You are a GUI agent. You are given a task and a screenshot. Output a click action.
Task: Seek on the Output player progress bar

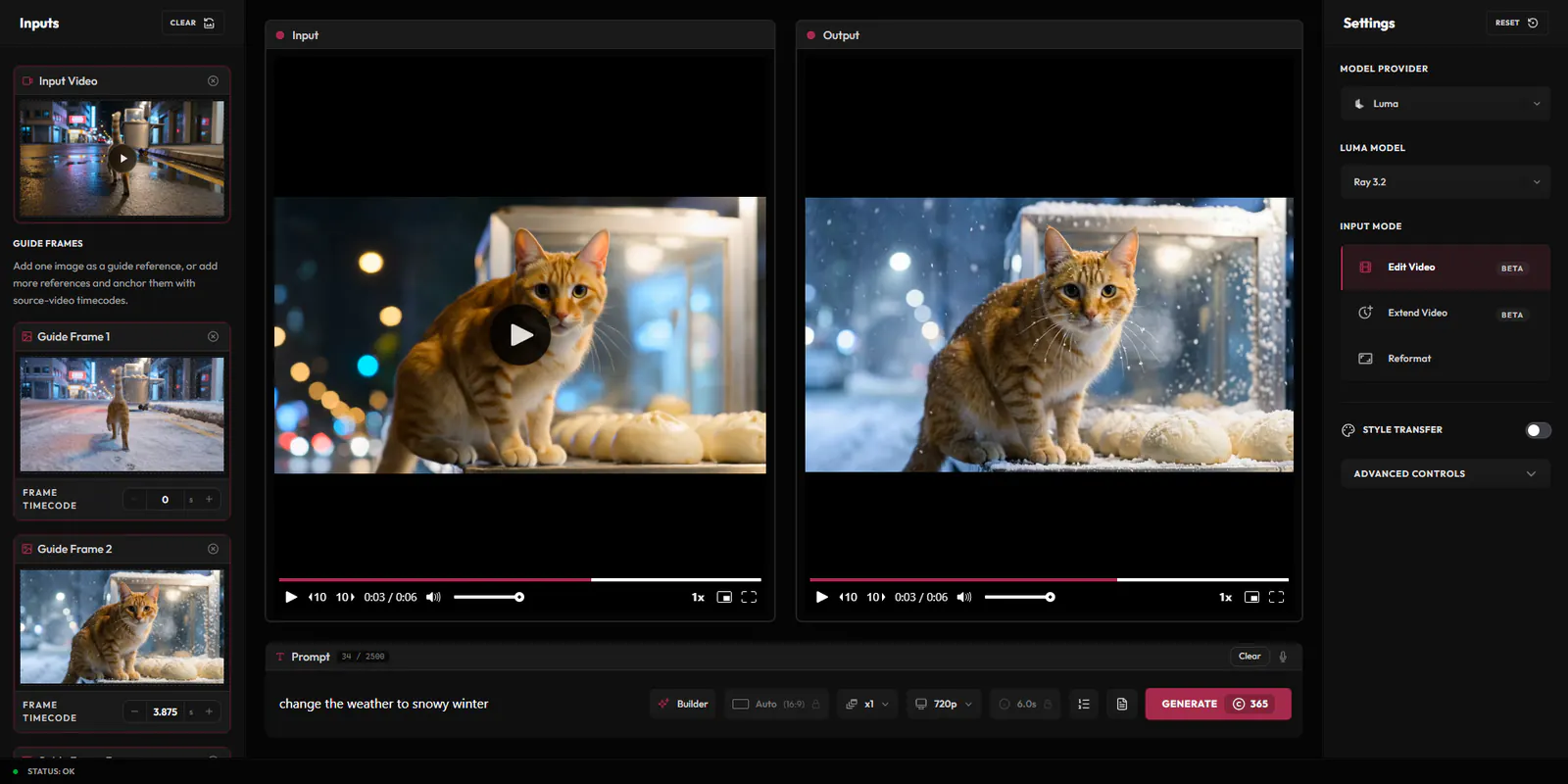point(1050,579)
